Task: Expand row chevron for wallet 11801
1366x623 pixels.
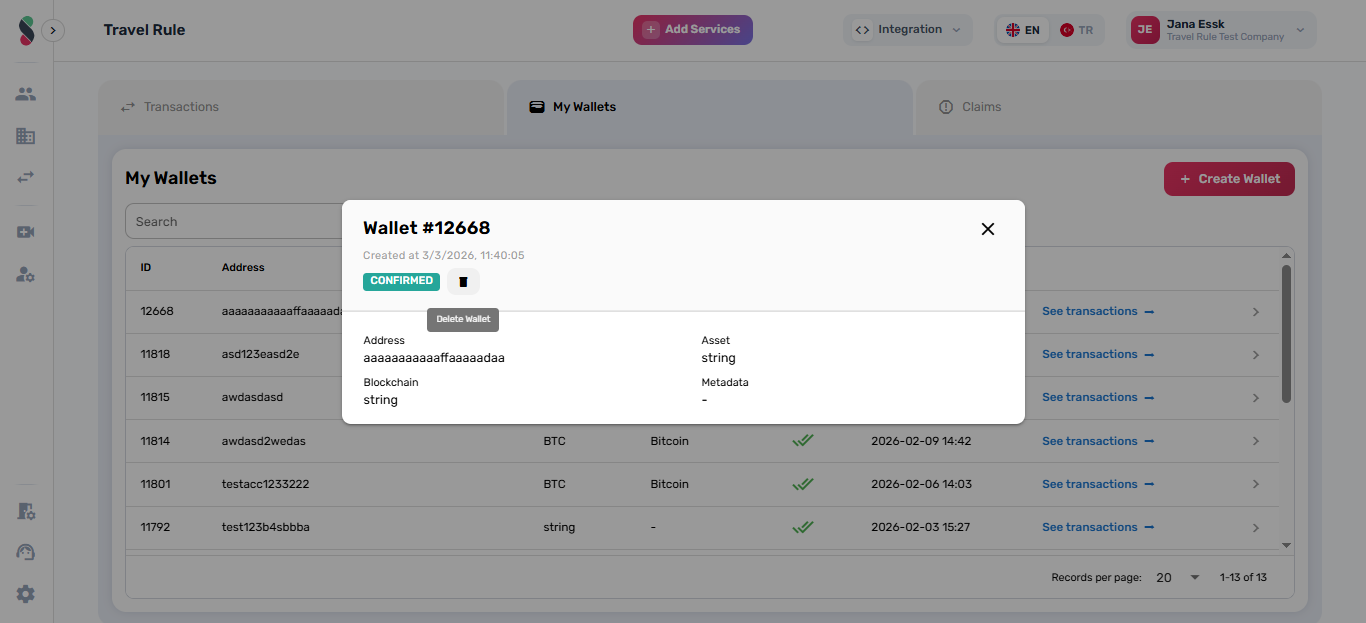Action: pyautogui.click(x=1256, y=484)
